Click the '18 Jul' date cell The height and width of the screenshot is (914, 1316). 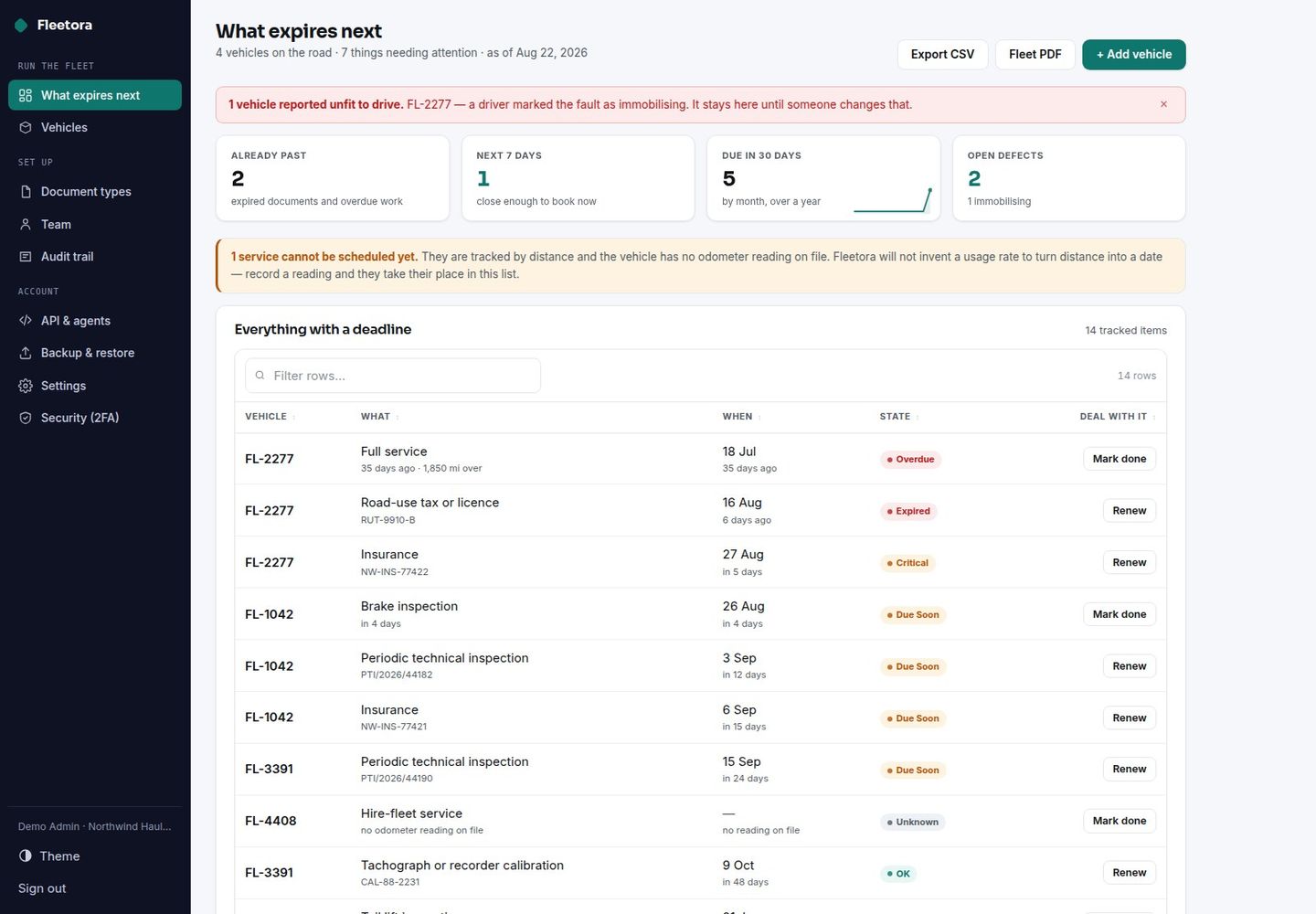tap(739, 452)
